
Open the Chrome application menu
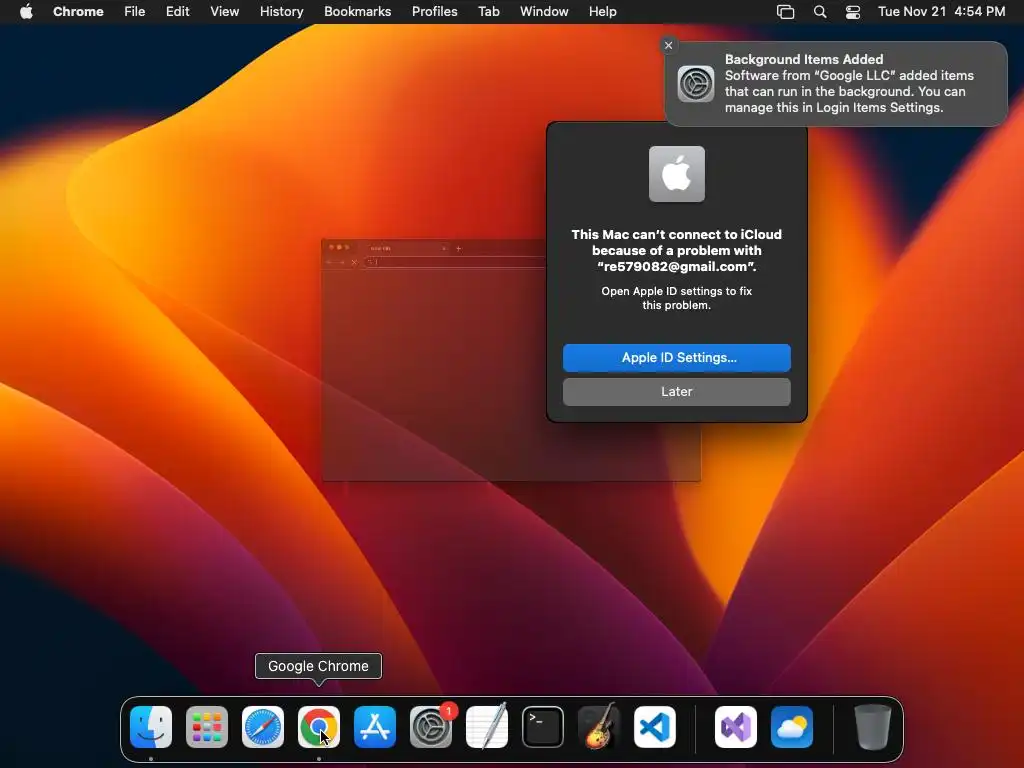click(78, 12)
